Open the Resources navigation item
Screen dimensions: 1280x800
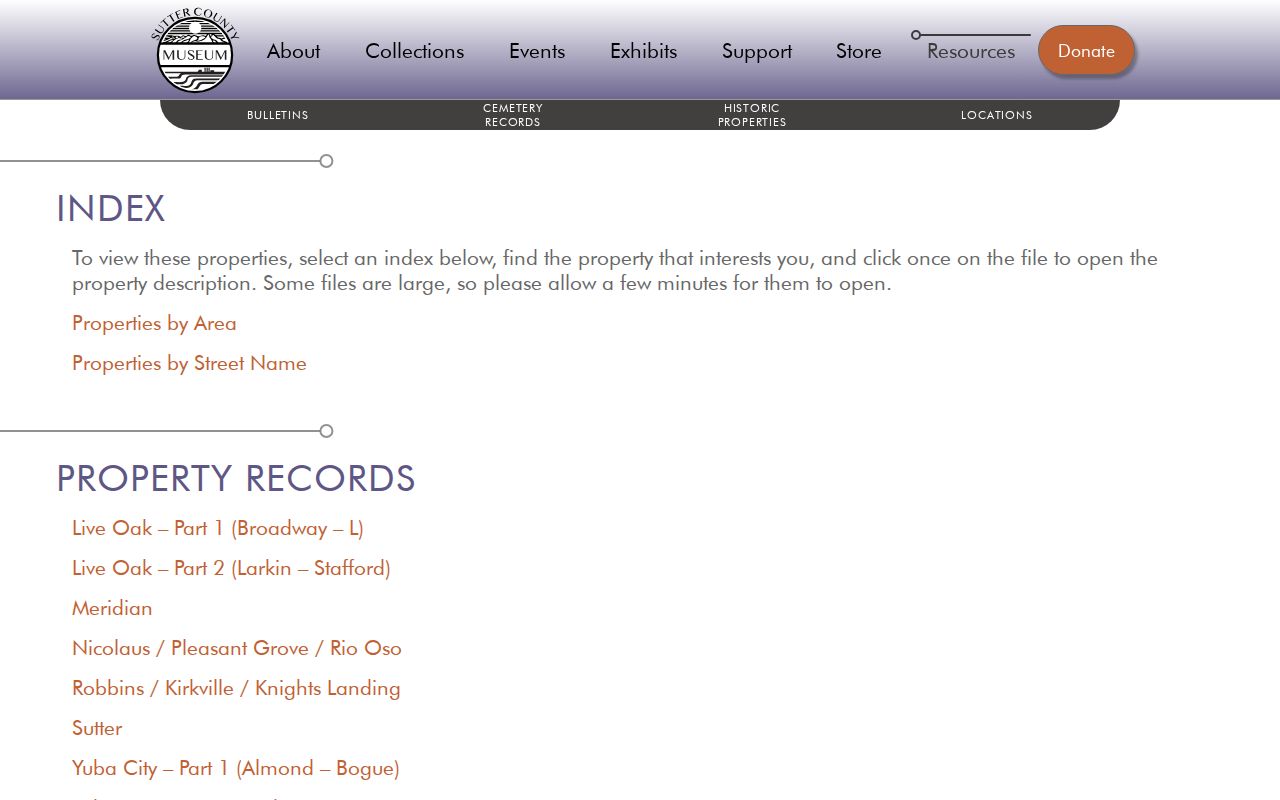tap(971, 51)
